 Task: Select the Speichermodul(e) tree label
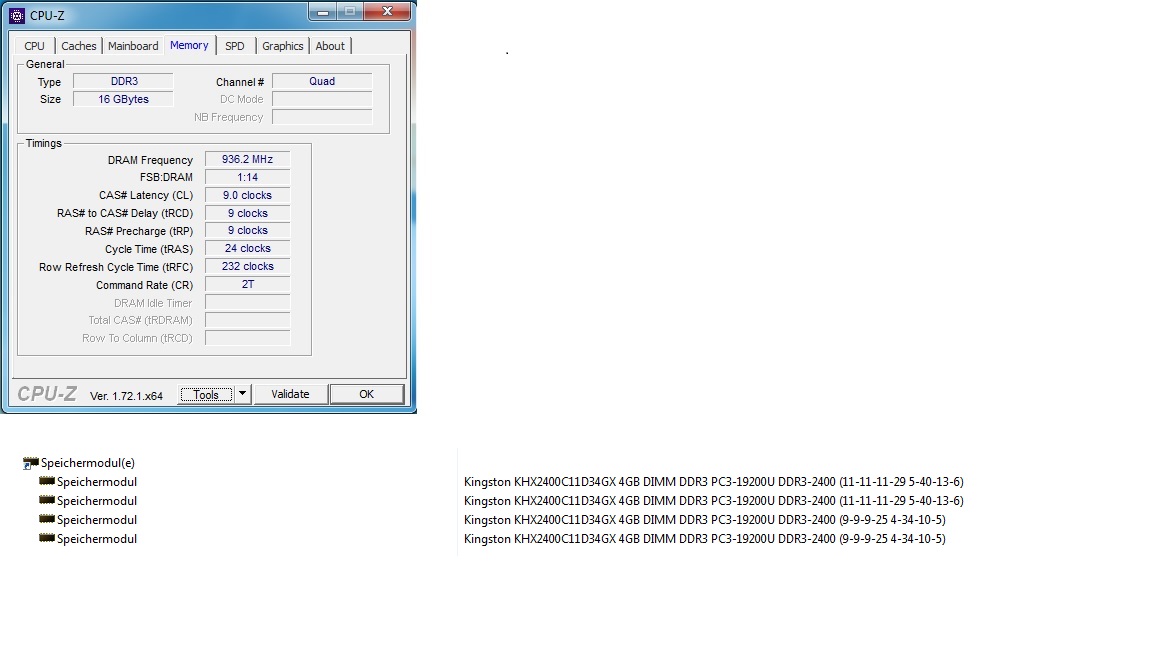(x=87, y=463)
